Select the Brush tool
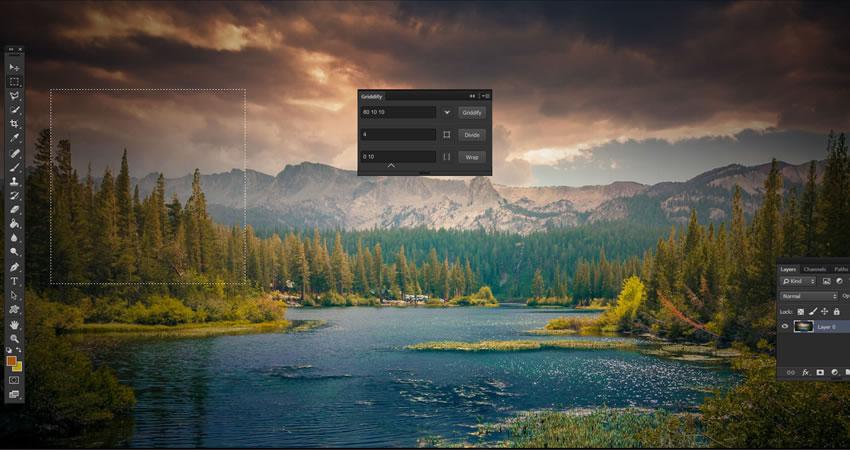 pos(14,168)
